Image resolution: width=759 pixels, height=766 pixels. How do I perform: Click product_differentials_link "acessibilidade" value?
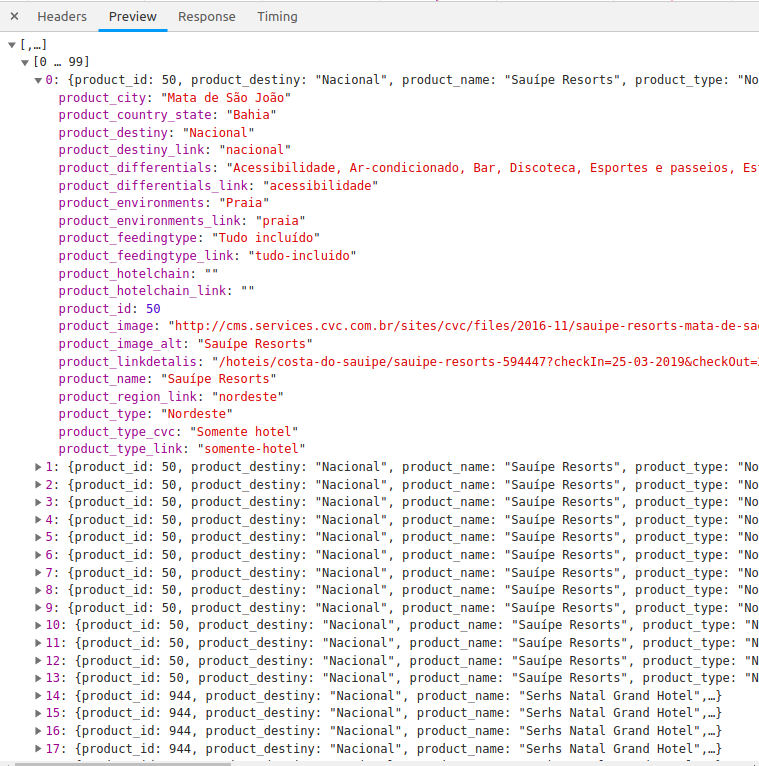tap(320, 186)
